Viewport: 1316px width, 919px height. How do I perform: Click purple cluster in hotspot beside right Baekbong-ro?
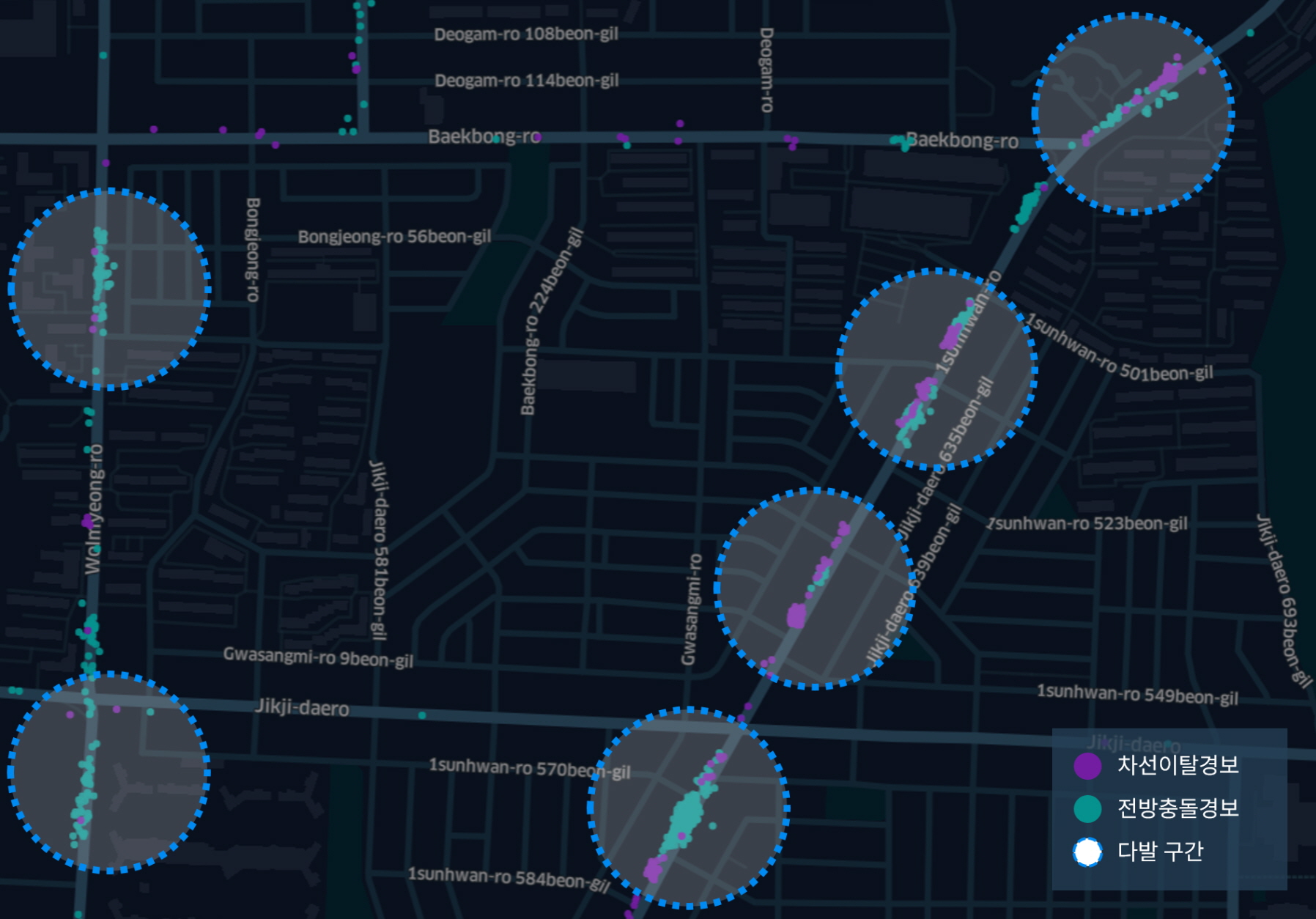point(1166,75)
